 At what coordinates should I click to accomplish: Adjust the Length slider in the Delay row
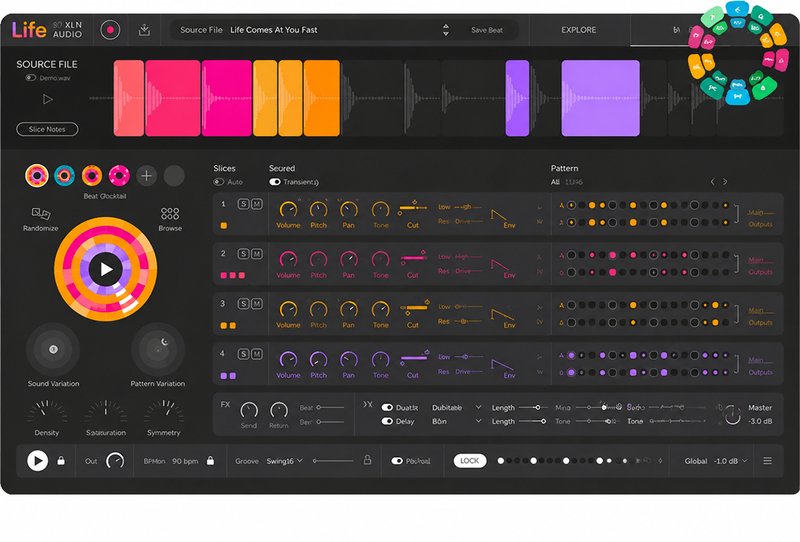[x=533, y=421]
